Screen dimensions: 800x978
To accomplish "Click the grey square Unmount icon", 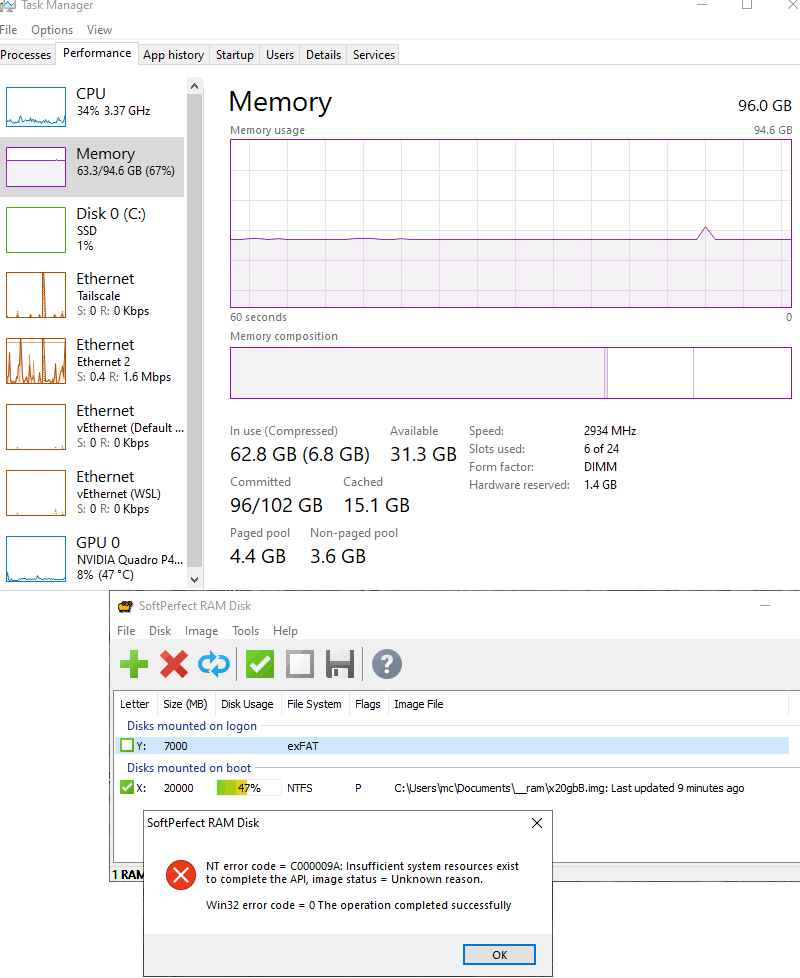I will coord(300,664).
